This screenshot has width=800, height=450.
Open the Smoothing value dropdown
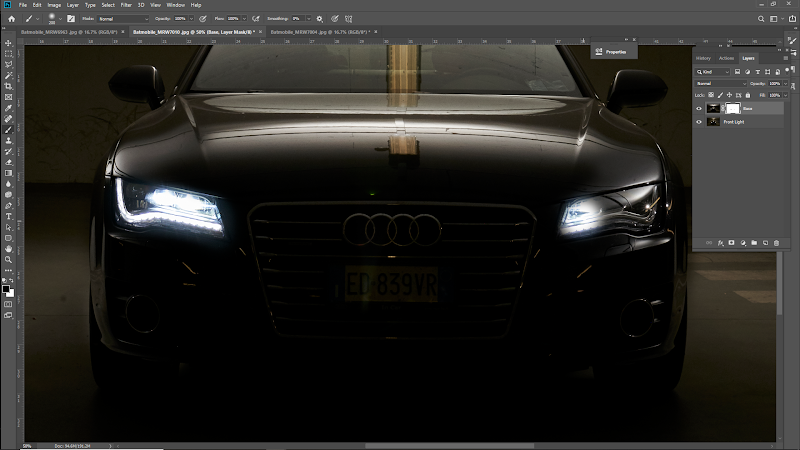(309, 19)
